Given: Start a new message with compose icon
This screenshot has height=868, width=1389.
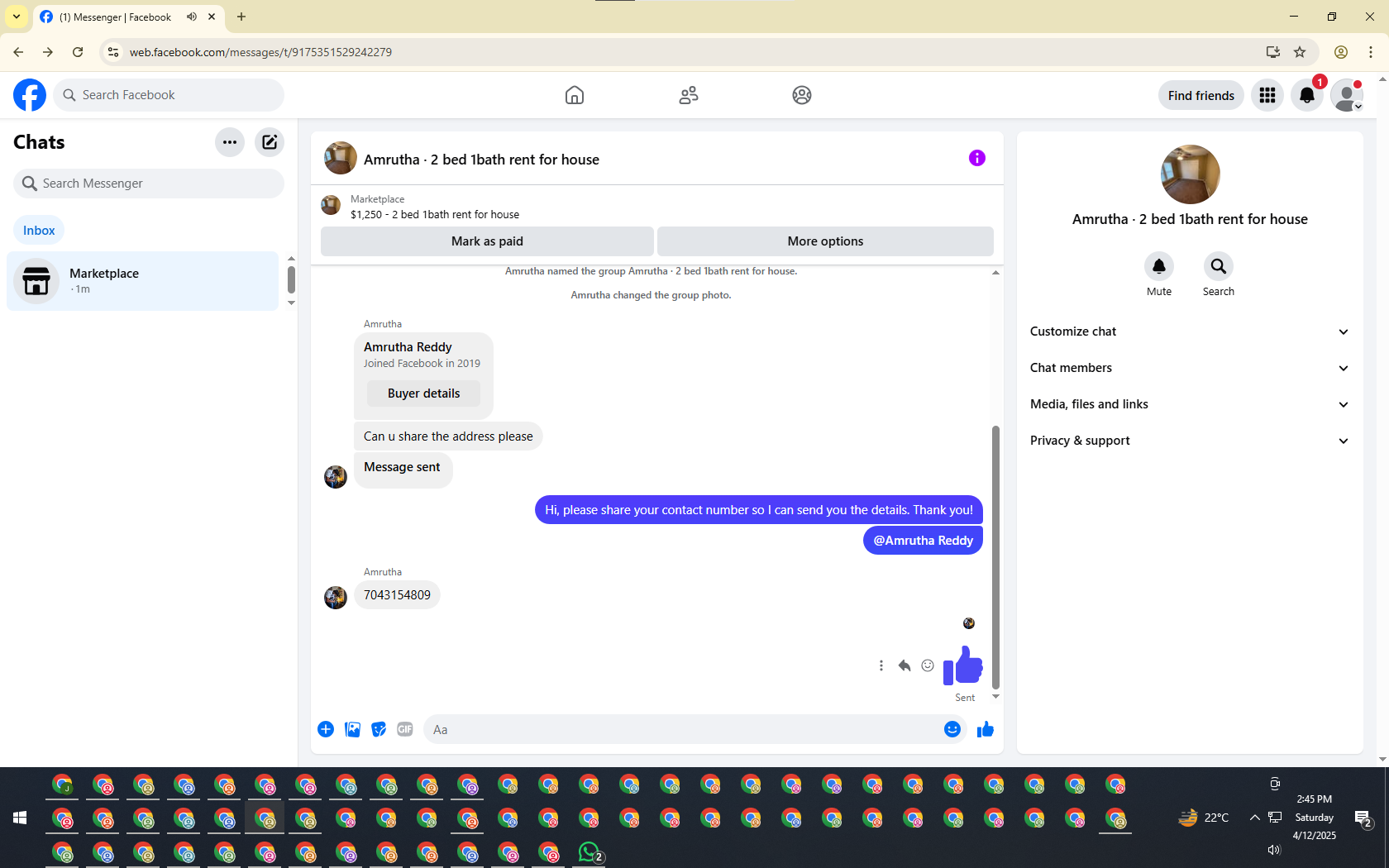Looking at the screenshot, I should pyautogui.click(x=270, y=142).
